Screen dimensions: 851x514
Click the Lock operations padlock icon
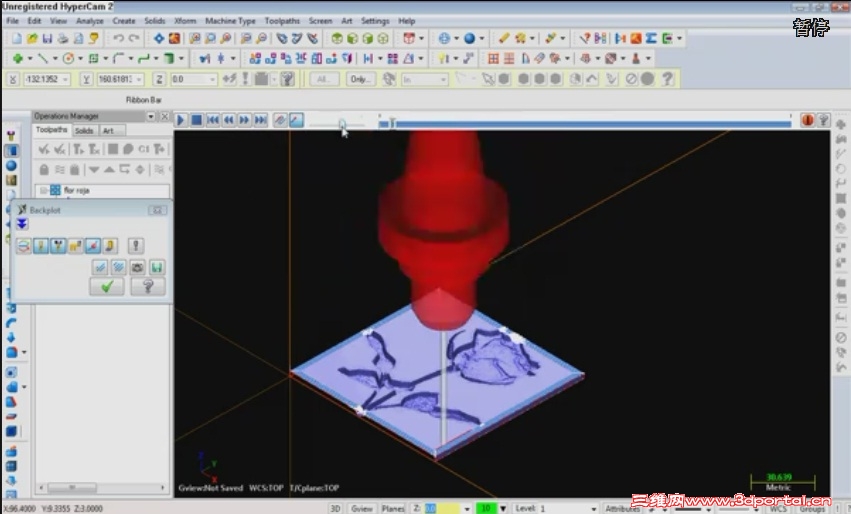coord(45,170)
